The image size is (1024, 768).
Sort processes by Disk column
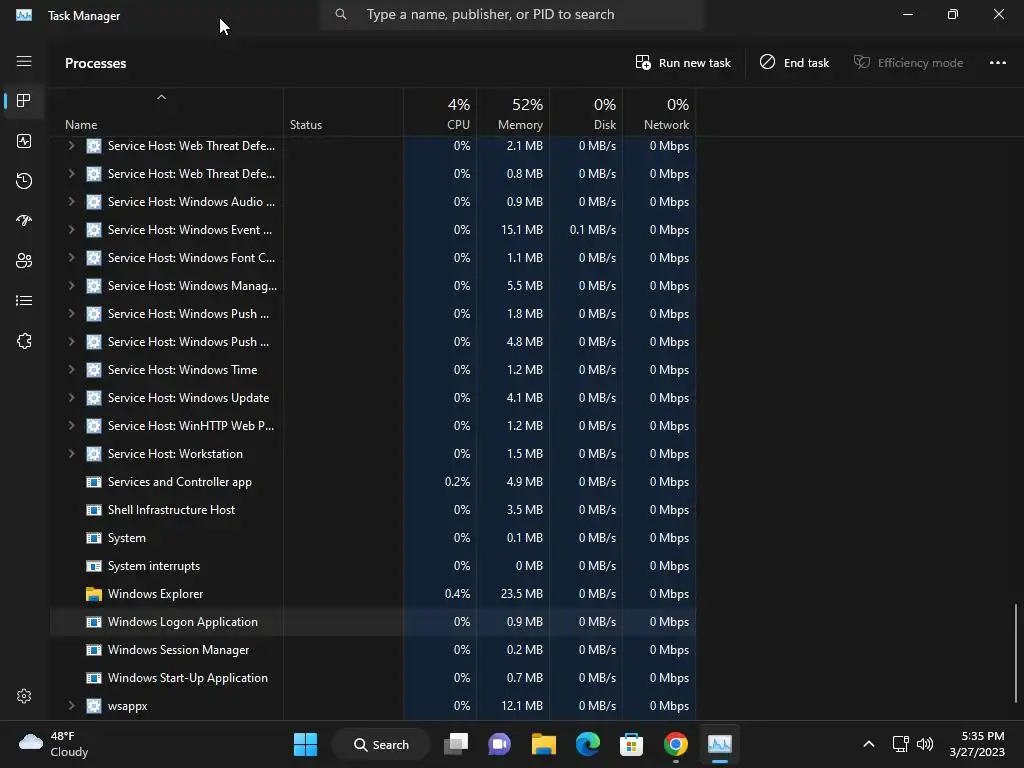[x=586, y=112]
